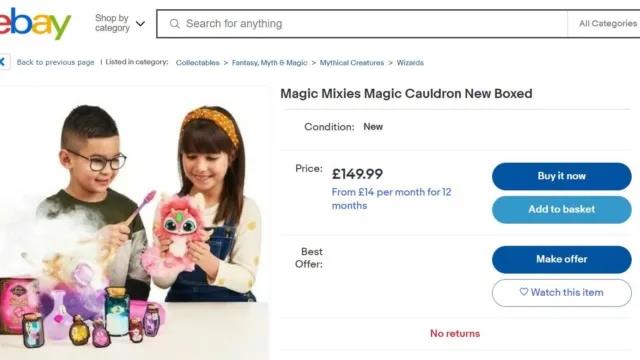Click the Make offer button
The height and width of the screenshot is (360, 640).
[562, 259]
